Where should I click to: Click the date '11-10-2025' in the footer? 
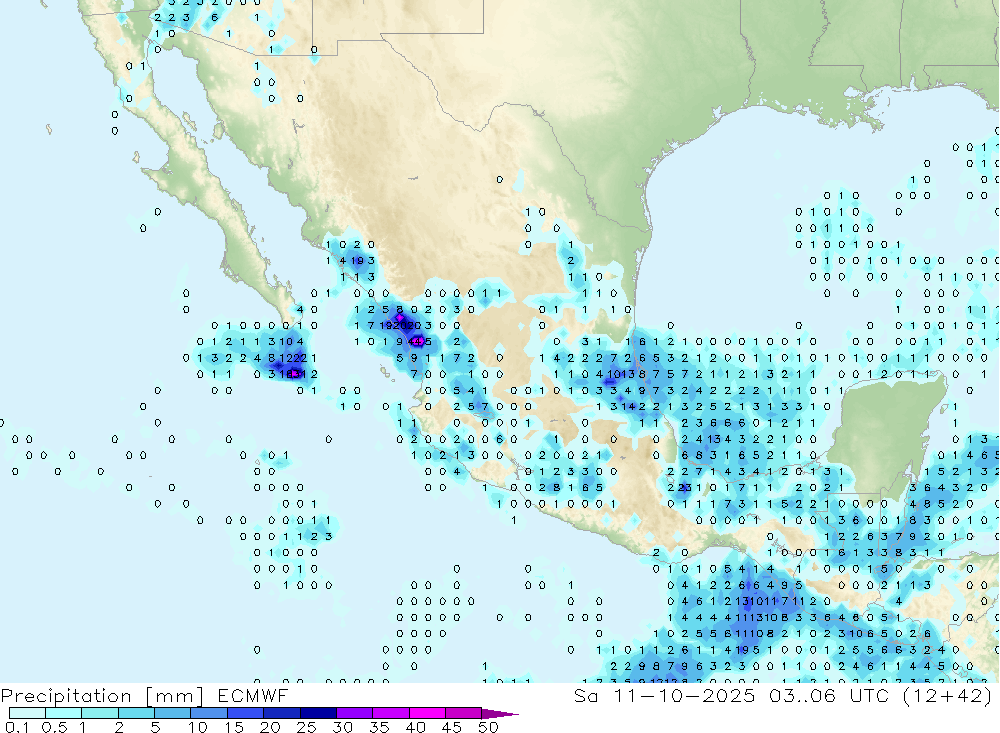tap(684, 695)
